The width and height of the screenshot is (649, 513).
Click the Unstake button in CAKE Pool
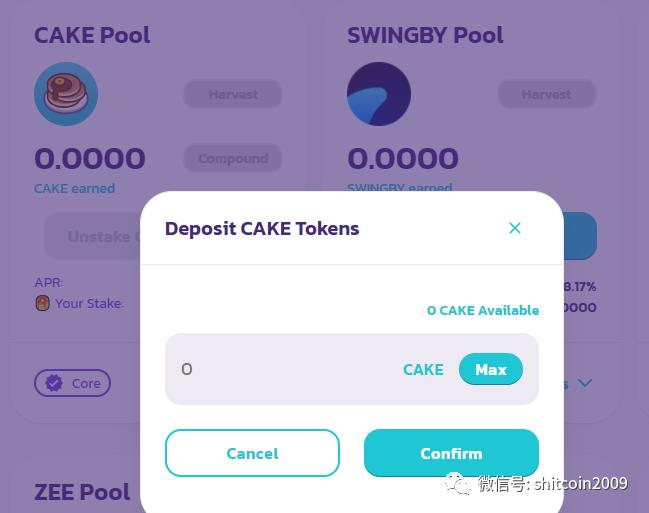(x=93, y=236)
